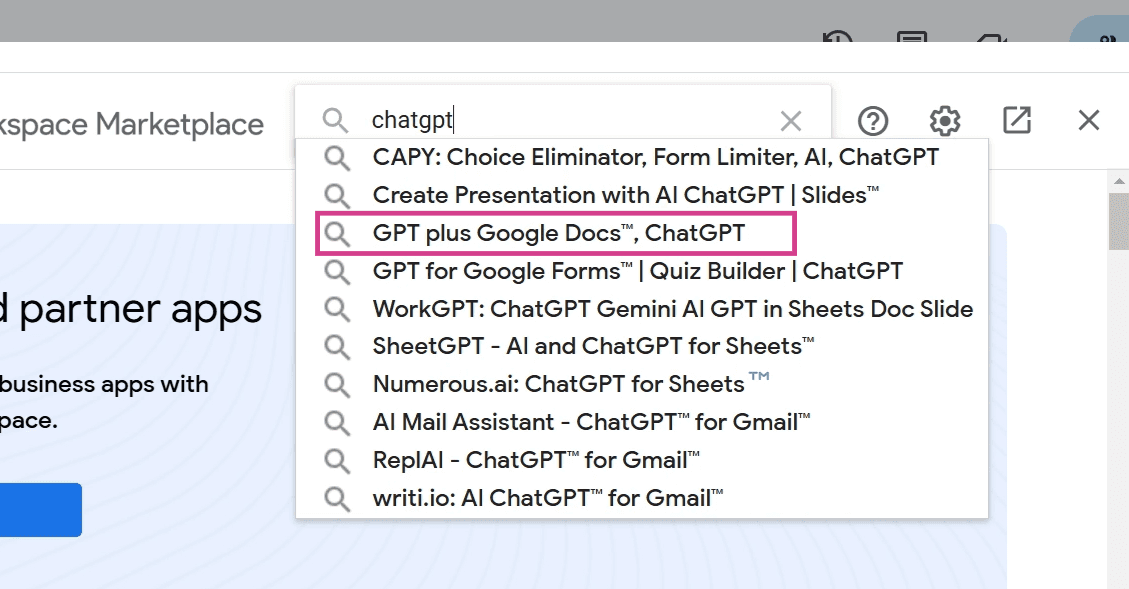Choose writi.io: AI ChatGPT for Gmail suggestion
The height and width of the screenshot is (589, 1129).
[642, 498]
